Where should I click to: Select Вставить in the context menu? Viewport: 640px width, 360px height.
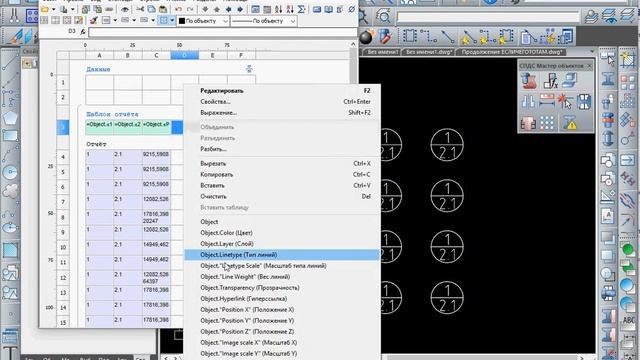coord(282,186)
